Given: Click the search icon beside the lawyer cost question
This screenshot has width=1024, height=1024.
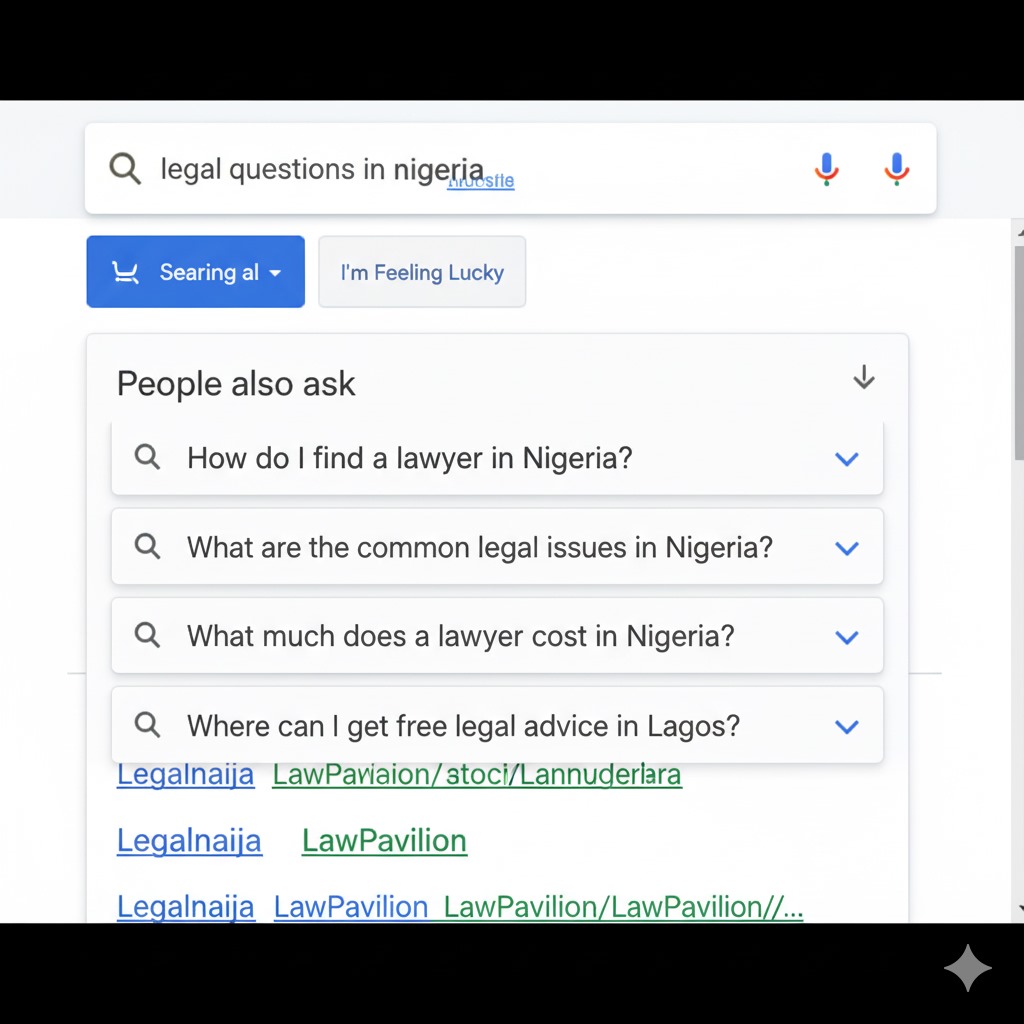Looking at the screenshot, I should click(x=147, y=636).
